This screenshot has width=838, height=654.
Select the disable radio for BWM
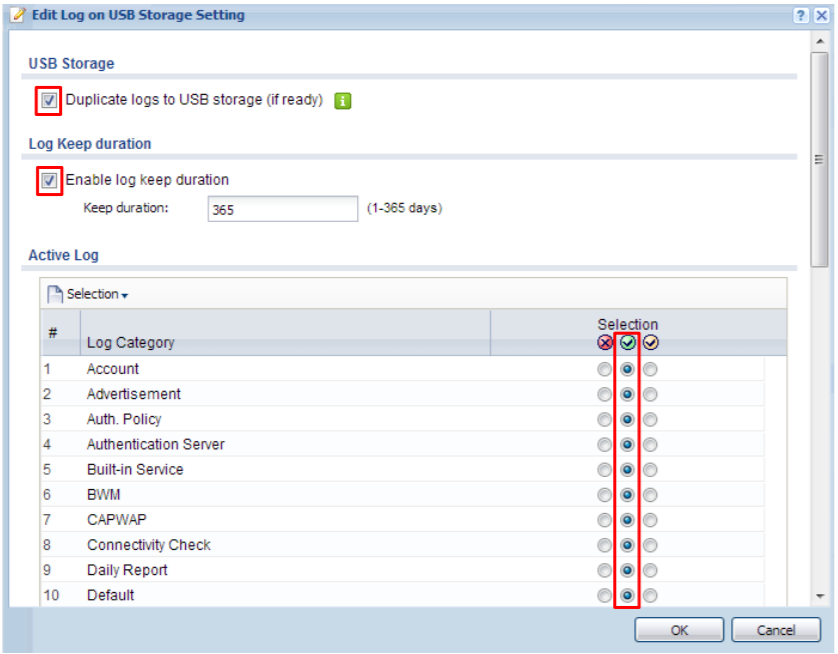click(x=603, y=494)
